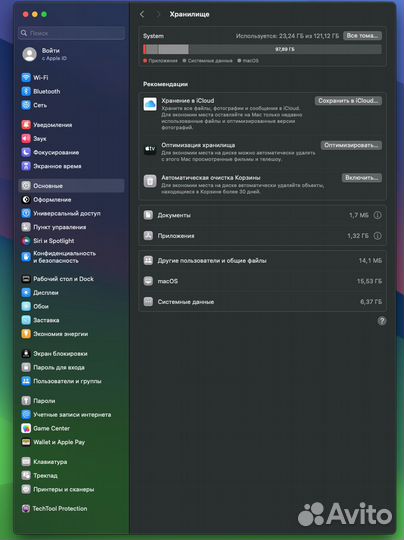This screenshot has width=404, height=540.
Task: Open the macOS storage row
Action: point(262,281)
